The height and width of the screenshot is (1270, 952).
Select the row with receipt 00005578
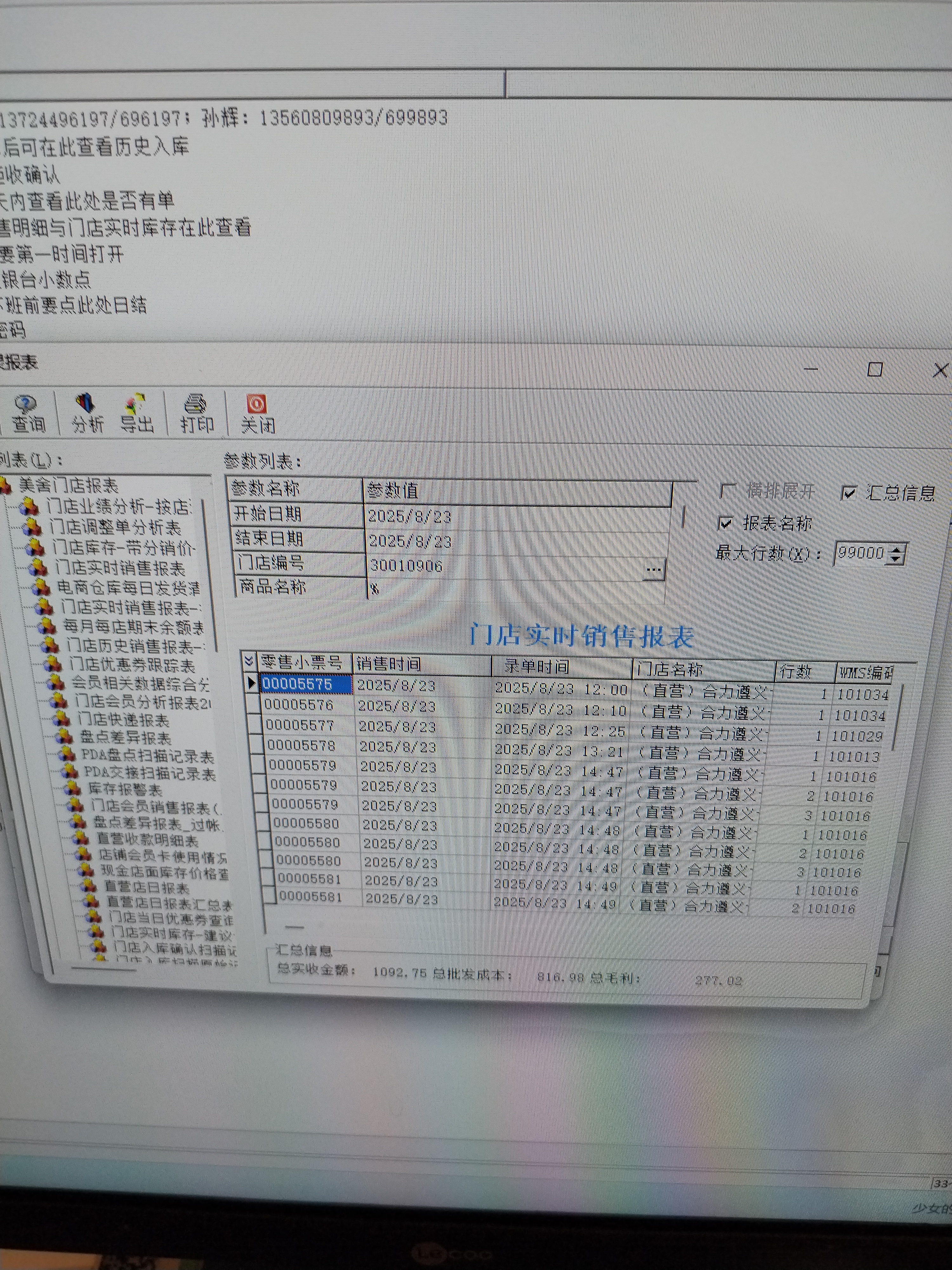pyautogui.click(x=301, y=745)
